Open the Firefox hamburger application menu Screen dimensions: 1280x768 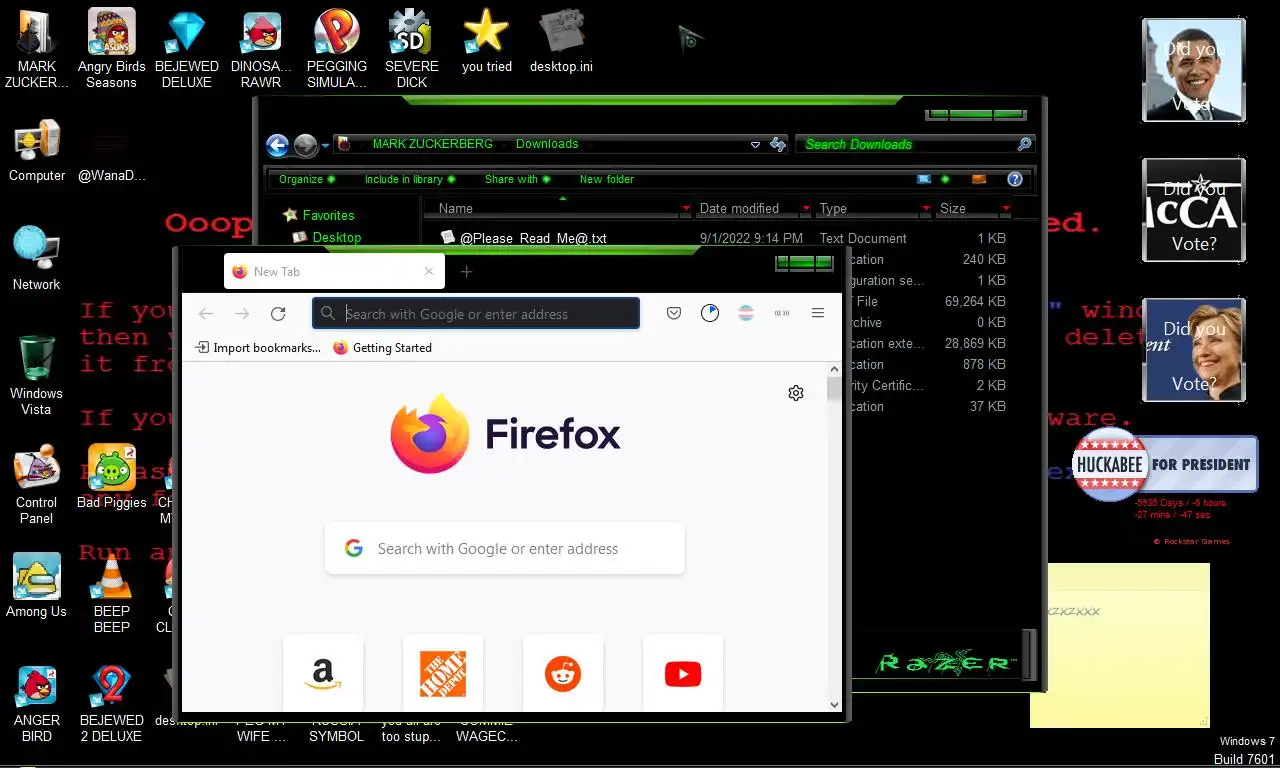pyautogui.click(x=818, y=313)
